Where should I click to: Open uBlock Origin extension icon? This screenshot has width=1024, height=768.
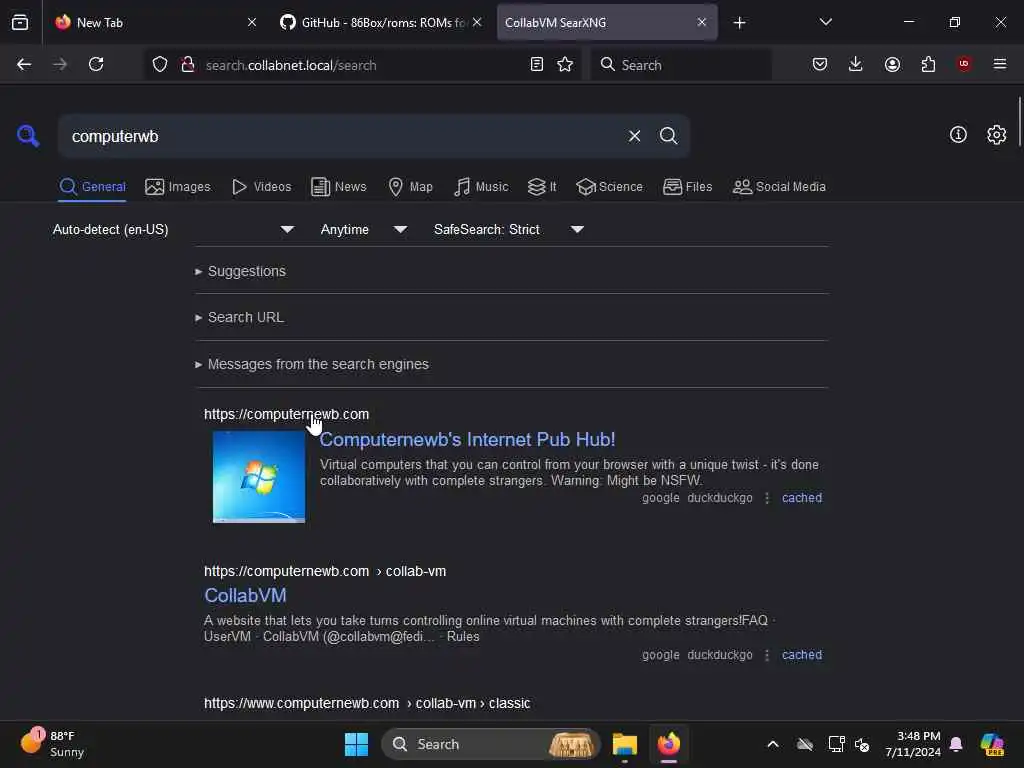coord(964,63)
